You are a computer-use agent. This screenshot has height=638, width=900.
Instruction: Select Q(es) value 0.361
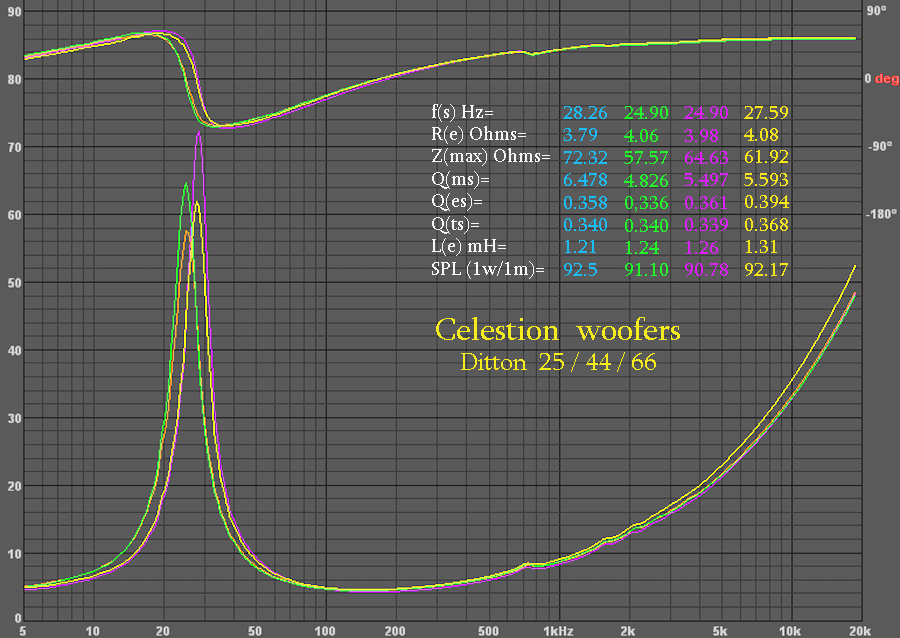(x=706, y=203)
